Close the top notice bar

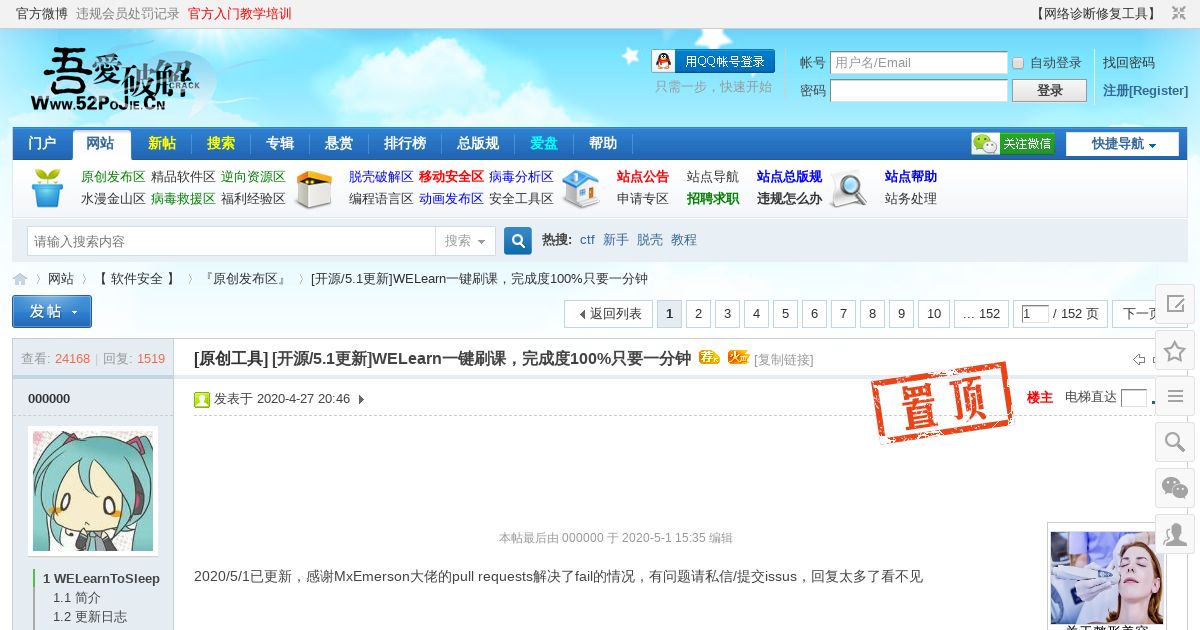pos(1179,13)
